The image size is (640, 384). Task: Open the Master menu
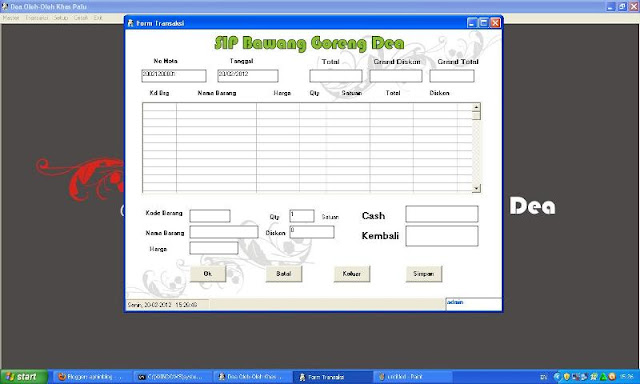click(x=11, y=18)
